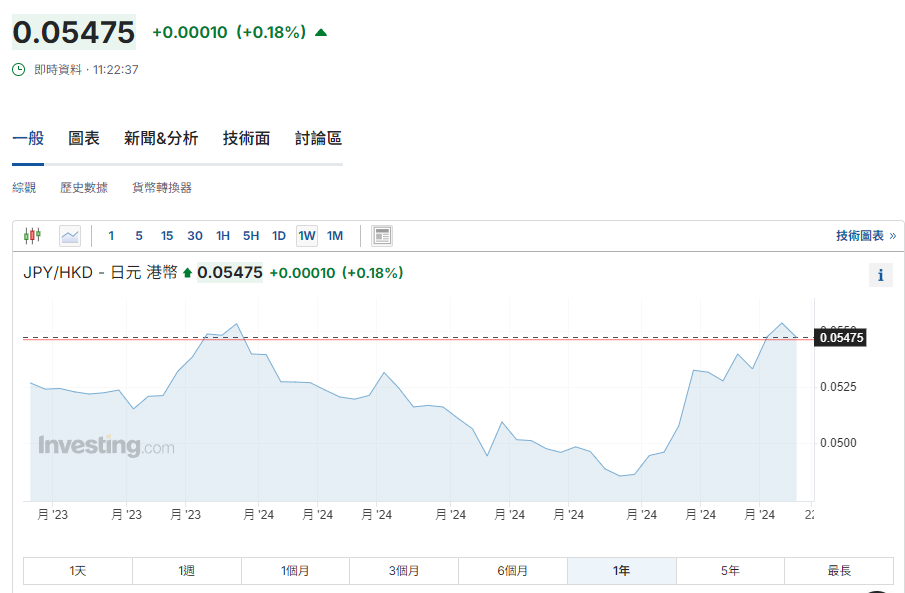This screenshot has width=905, height=593.
Task: Click the green up-arrow next to percentage change
Action: 321,32
